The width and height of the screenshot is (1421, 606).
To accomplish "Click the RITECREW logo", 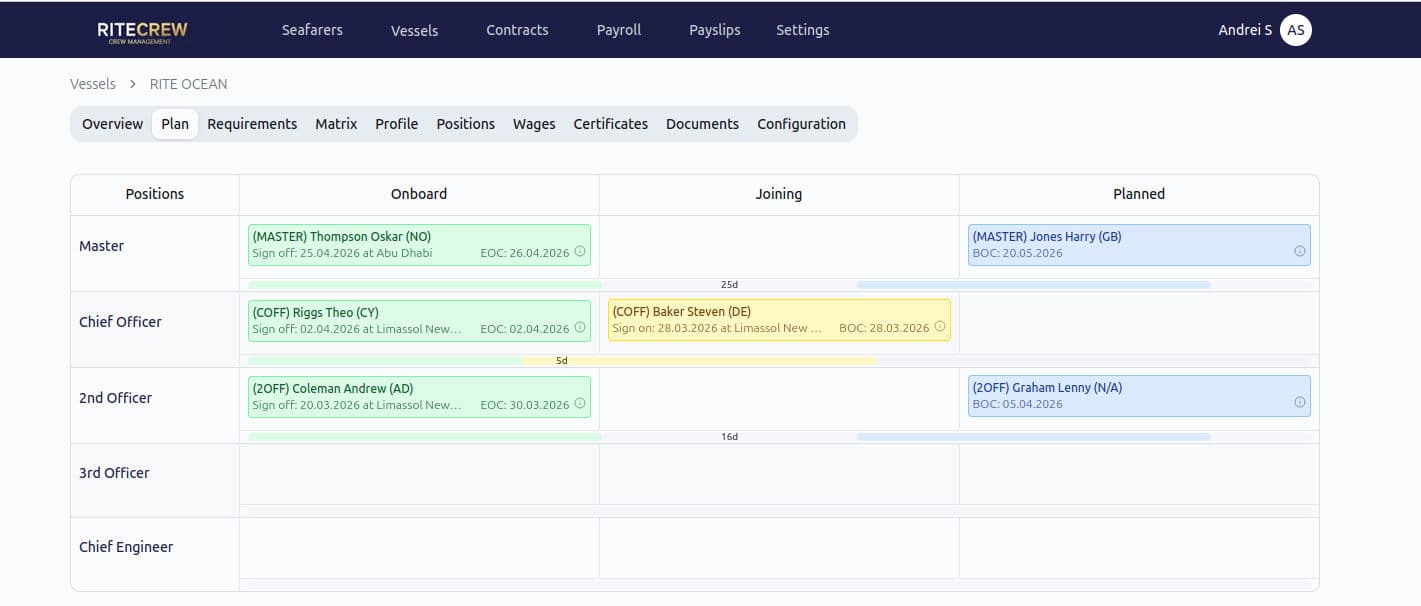I will point(142,31).
